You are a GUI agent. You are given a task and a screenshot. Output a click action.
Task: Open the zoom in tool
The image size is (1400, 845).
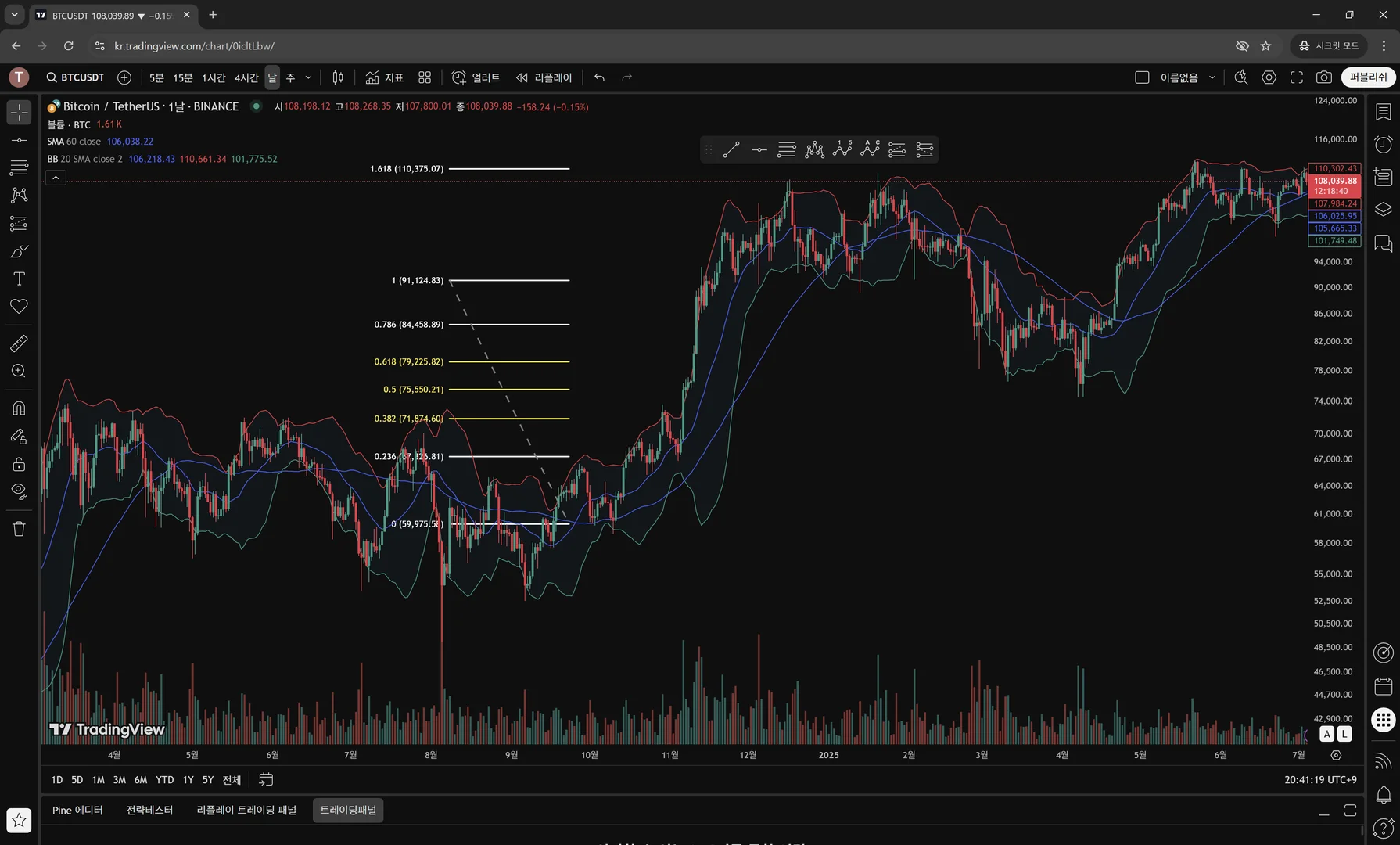(x=19, y=372)
